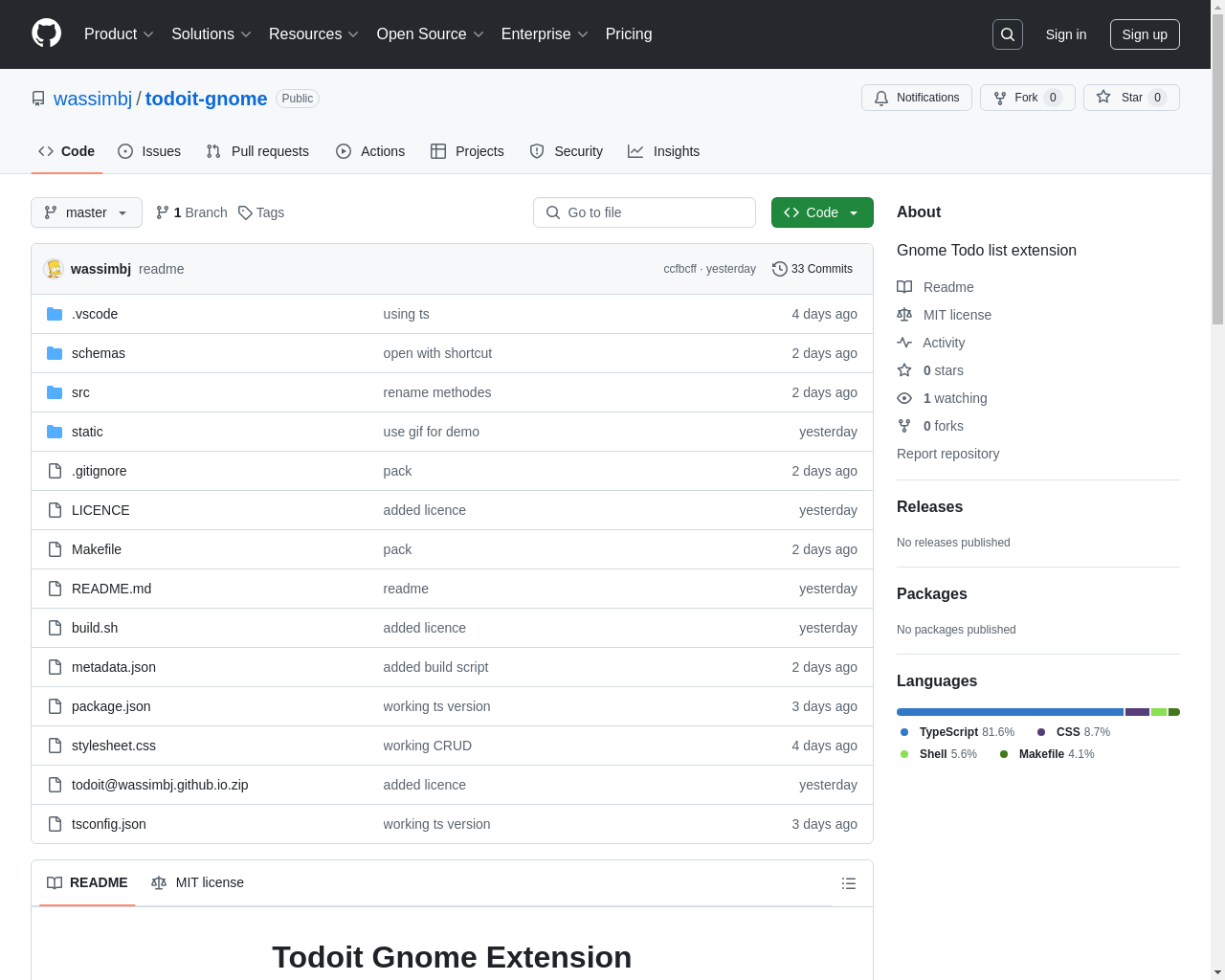Click the .vscode folder icon
This screenshot has height=980, width=1225.
[55, 314]
